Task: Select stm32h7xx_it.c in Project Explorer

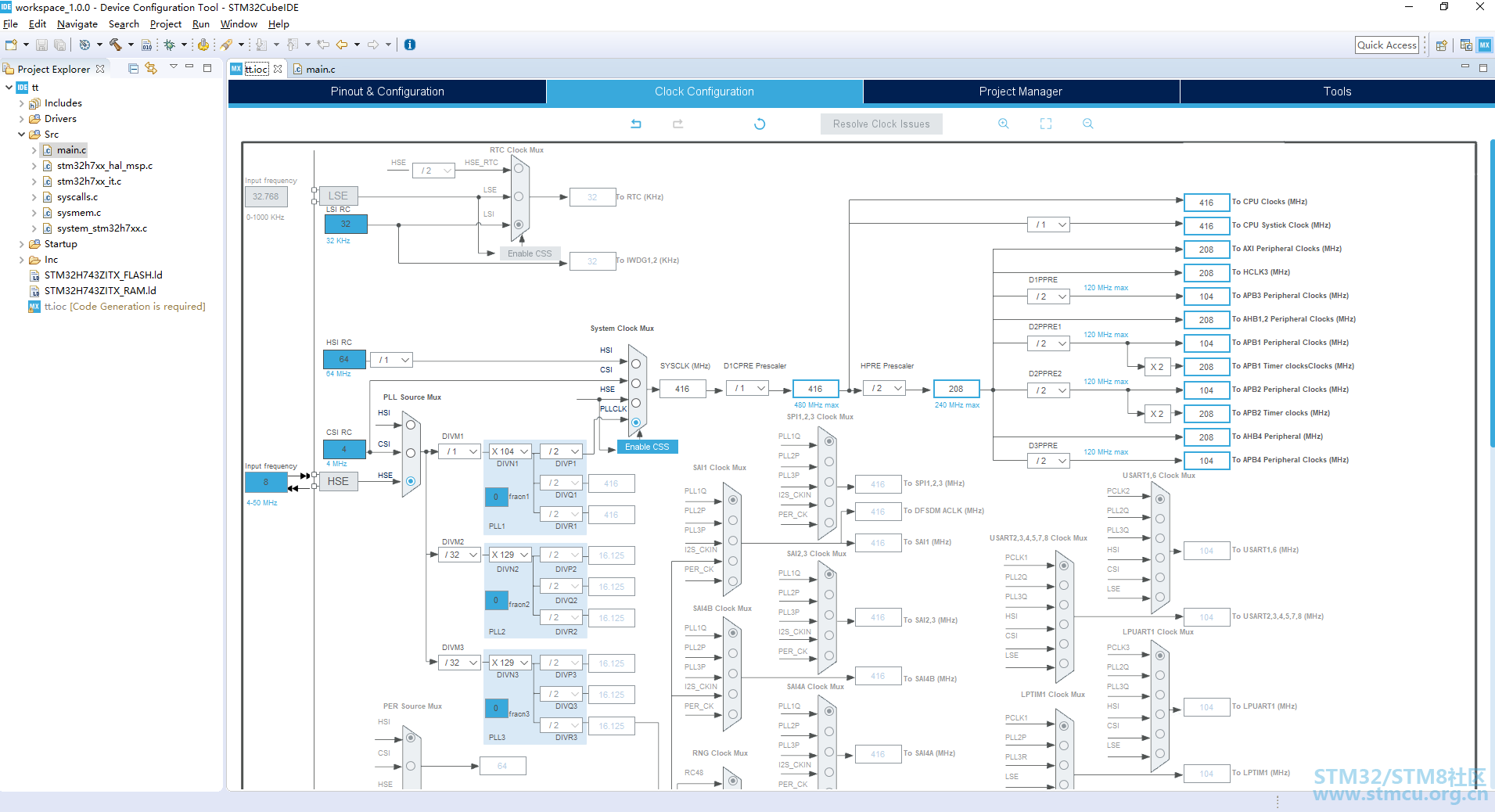Action: (x=89, y=181)
